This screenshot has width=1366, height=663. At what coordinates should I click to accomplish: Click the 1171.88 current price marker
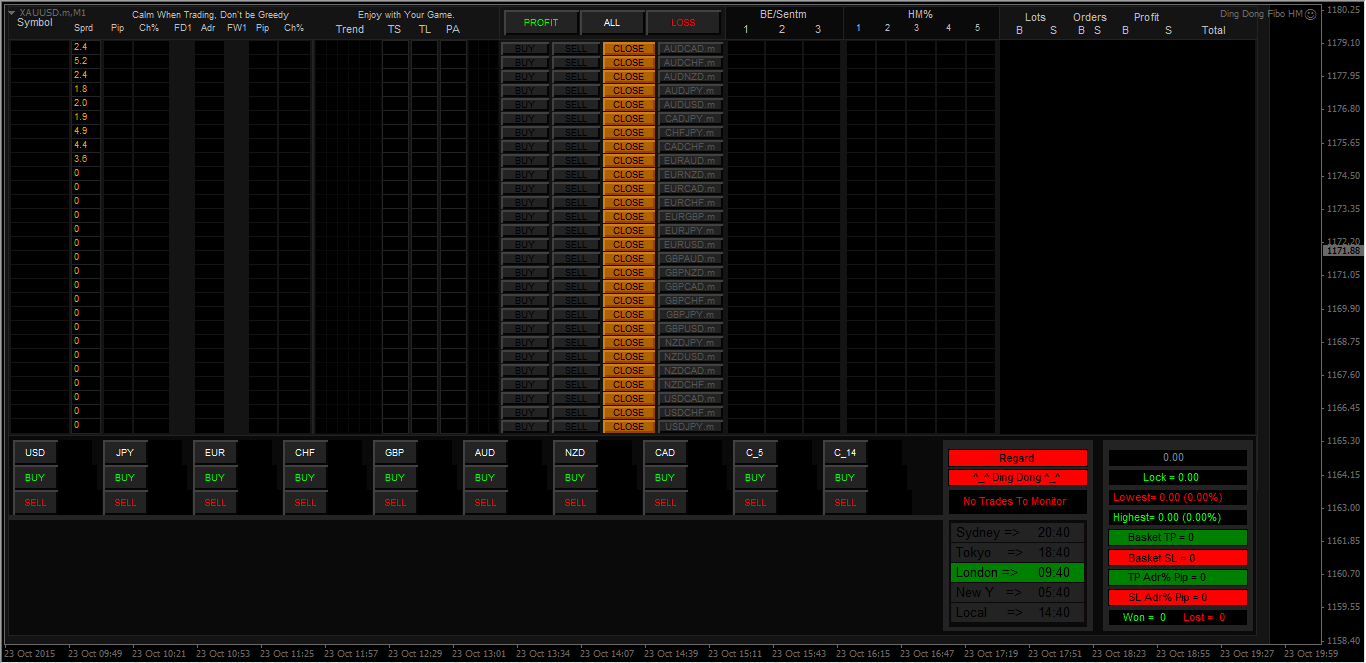(x=1343, y=250)
